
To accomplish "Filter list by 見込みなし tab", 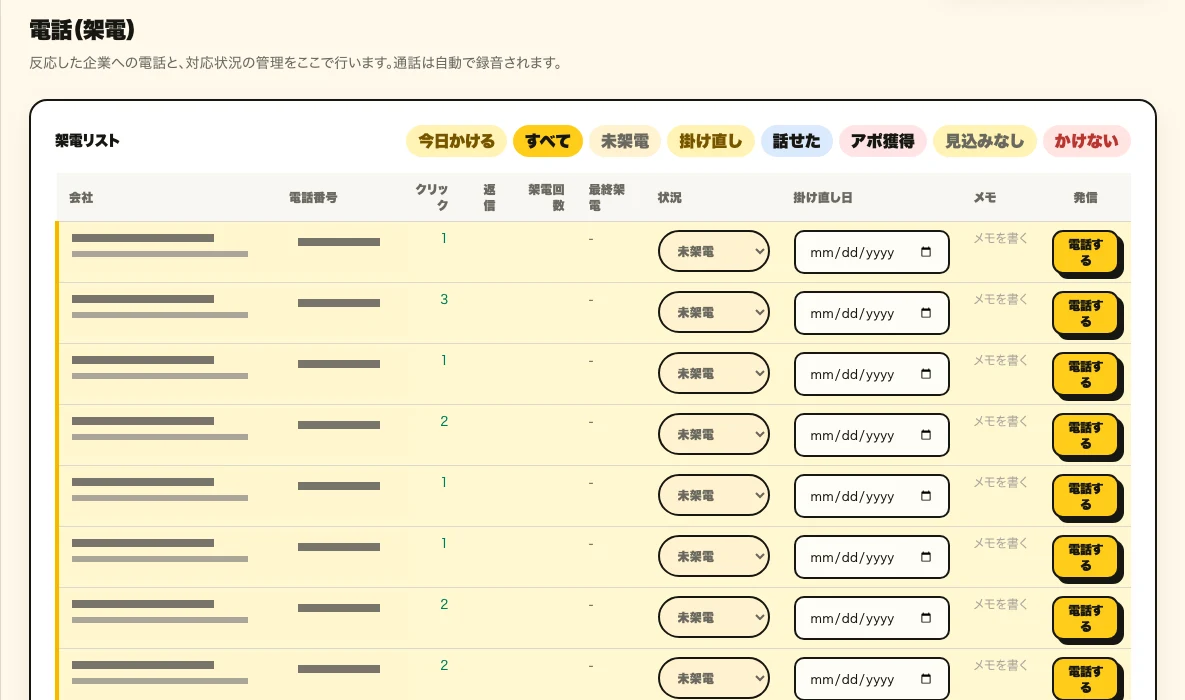I will click(x=985, y=141).
